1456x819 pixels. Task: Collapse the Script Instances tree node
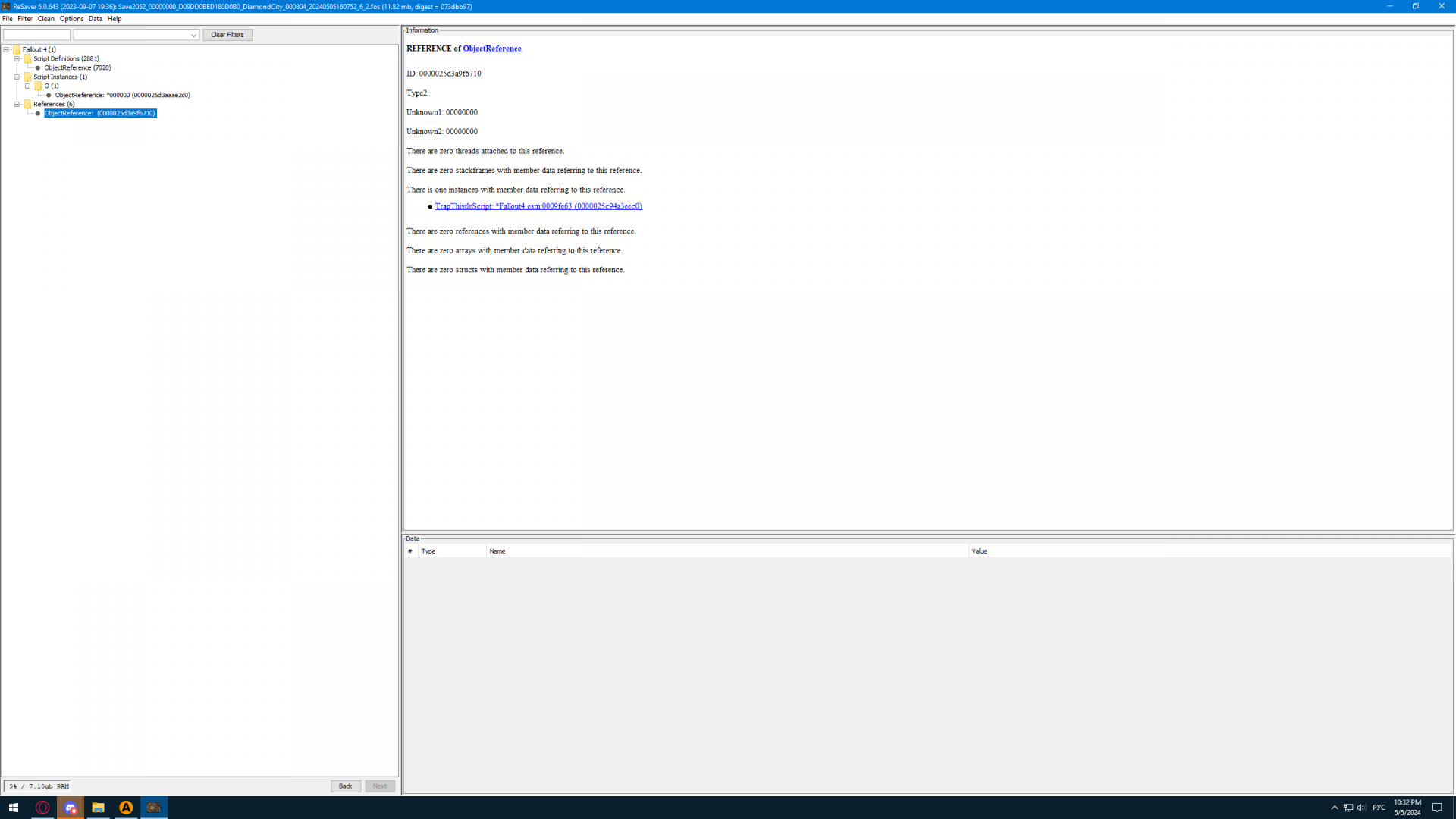click(x=17, y=77)
